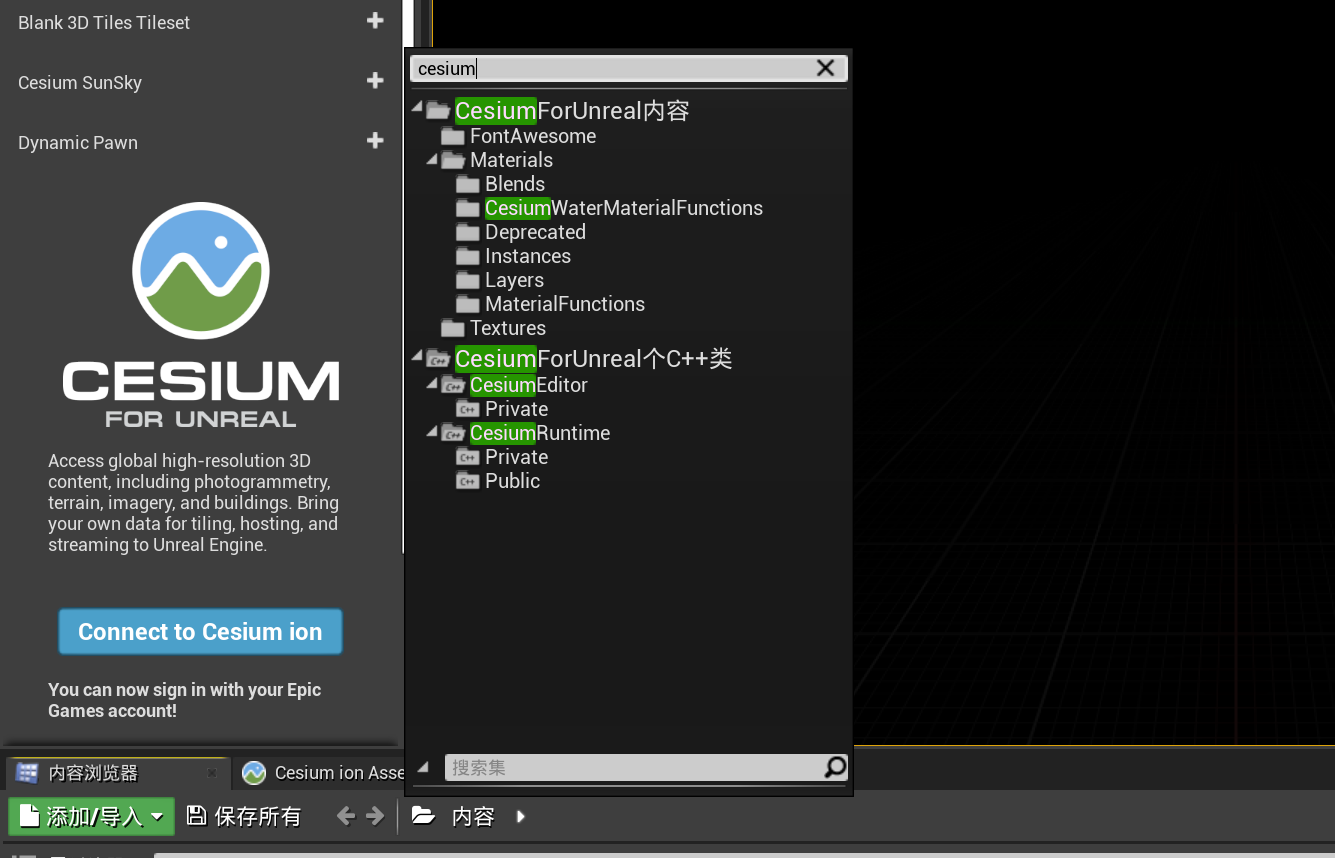Open the Textures folder
This screenshot has width=1335, height=858.
pyautogui.click(x=507, y=328)
